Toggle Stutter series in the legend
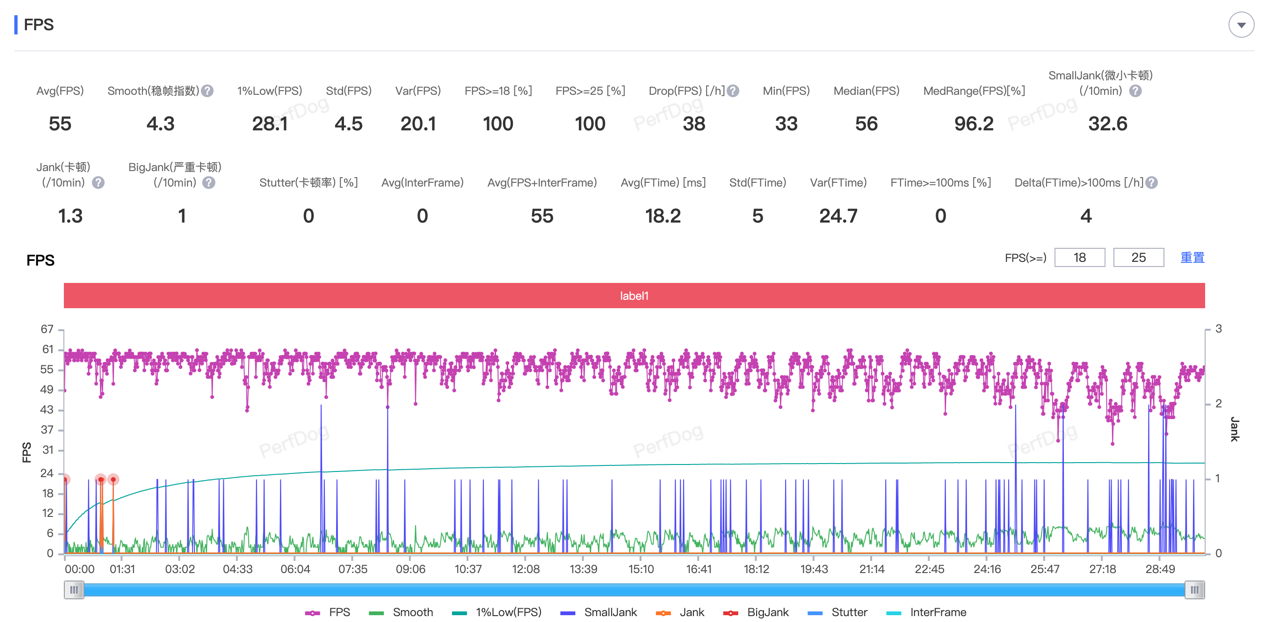The image size is (1269, 622). [837, 612]
